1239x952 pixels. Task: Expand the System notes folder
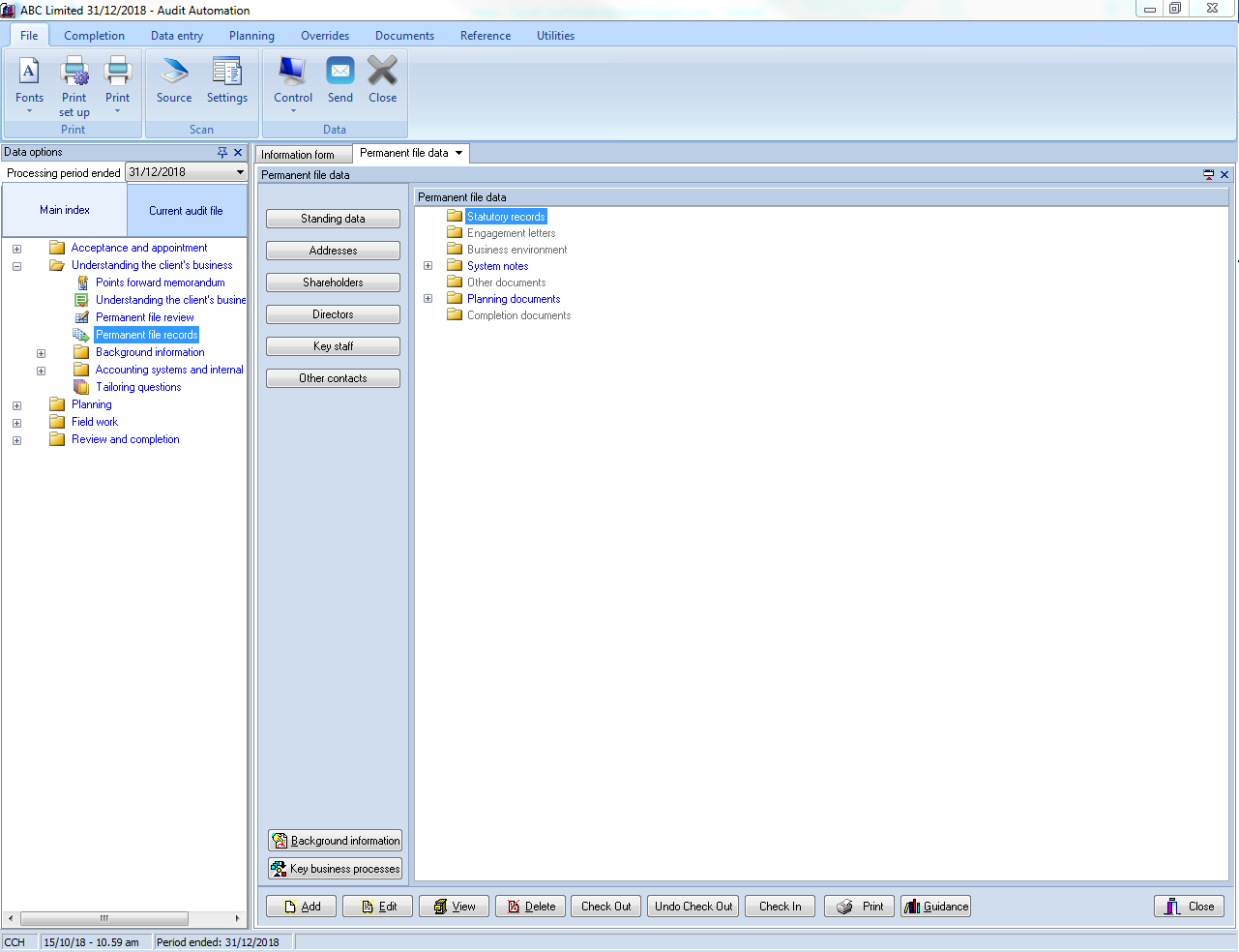click(428, 265)
